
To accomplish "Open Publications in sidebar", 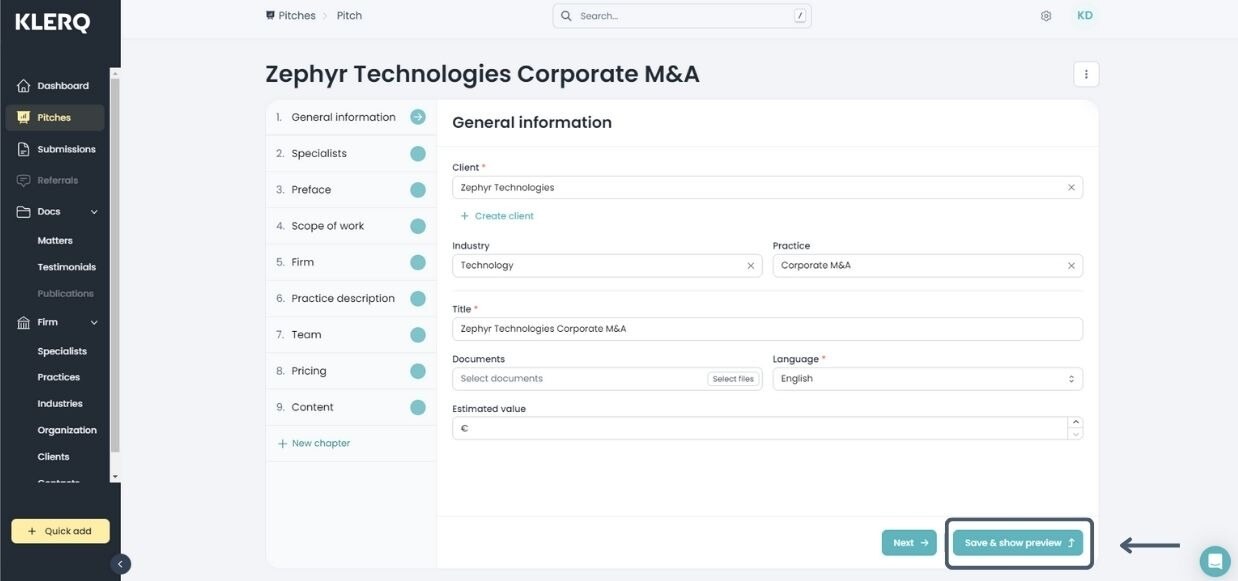I will pyautogui.click(x=66, y=294).
